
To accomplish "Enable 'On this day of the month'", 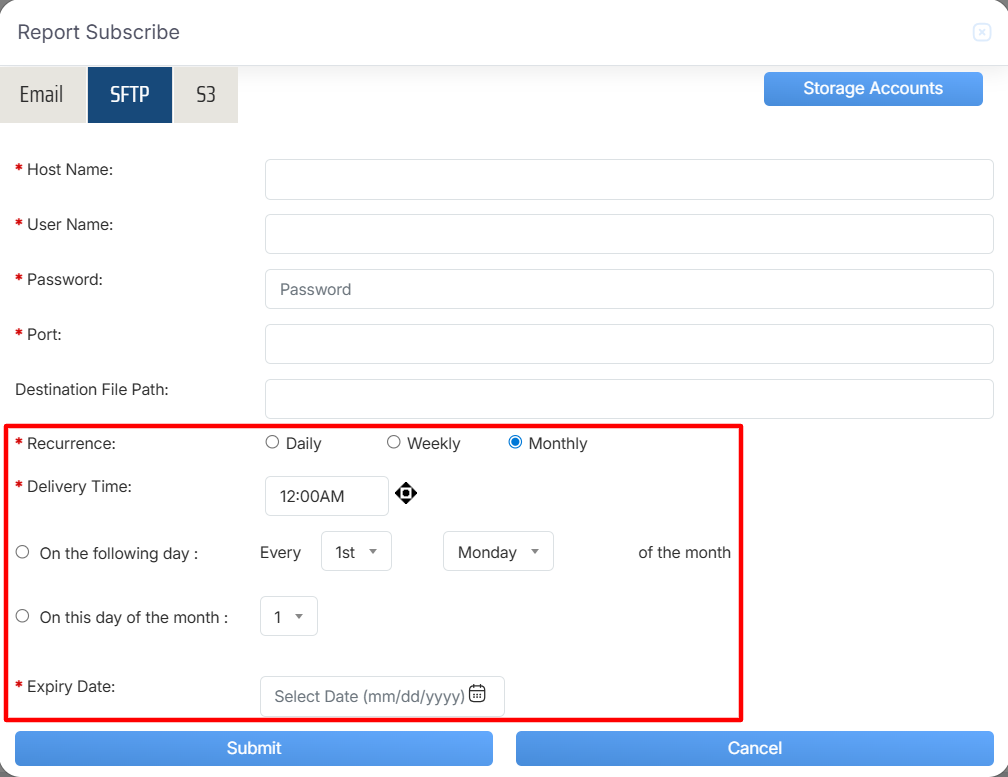I will pyautogui.click(x=23, y=616).
